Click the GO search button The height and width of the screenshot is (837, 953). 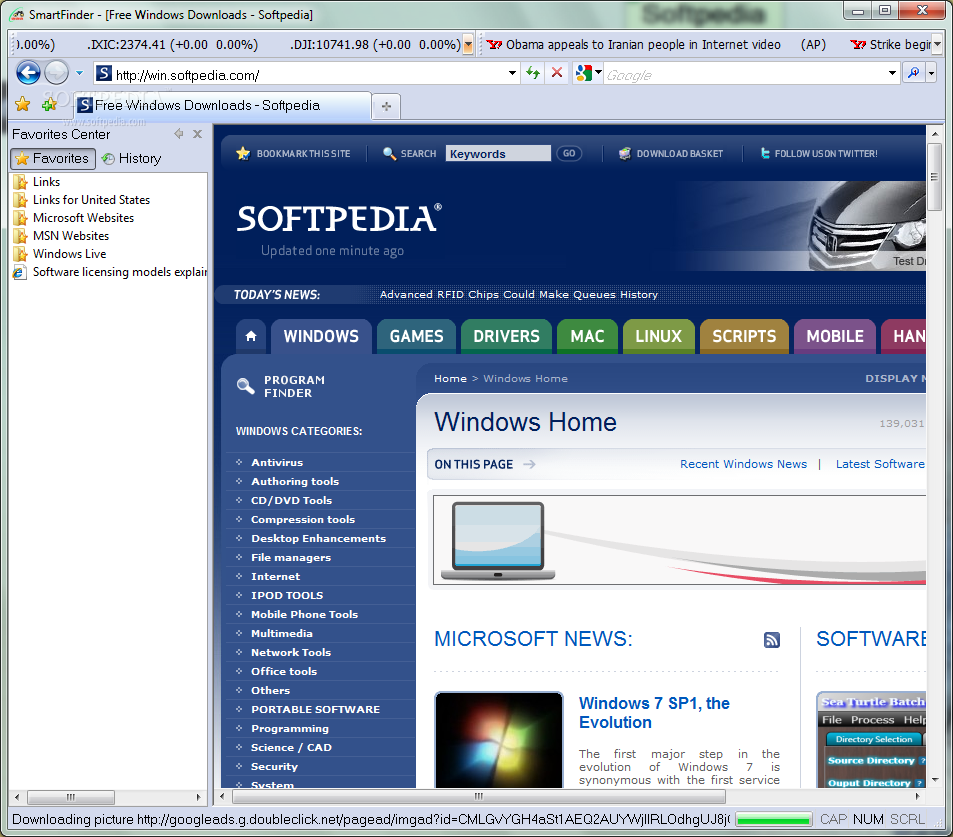tap(569, 154)
